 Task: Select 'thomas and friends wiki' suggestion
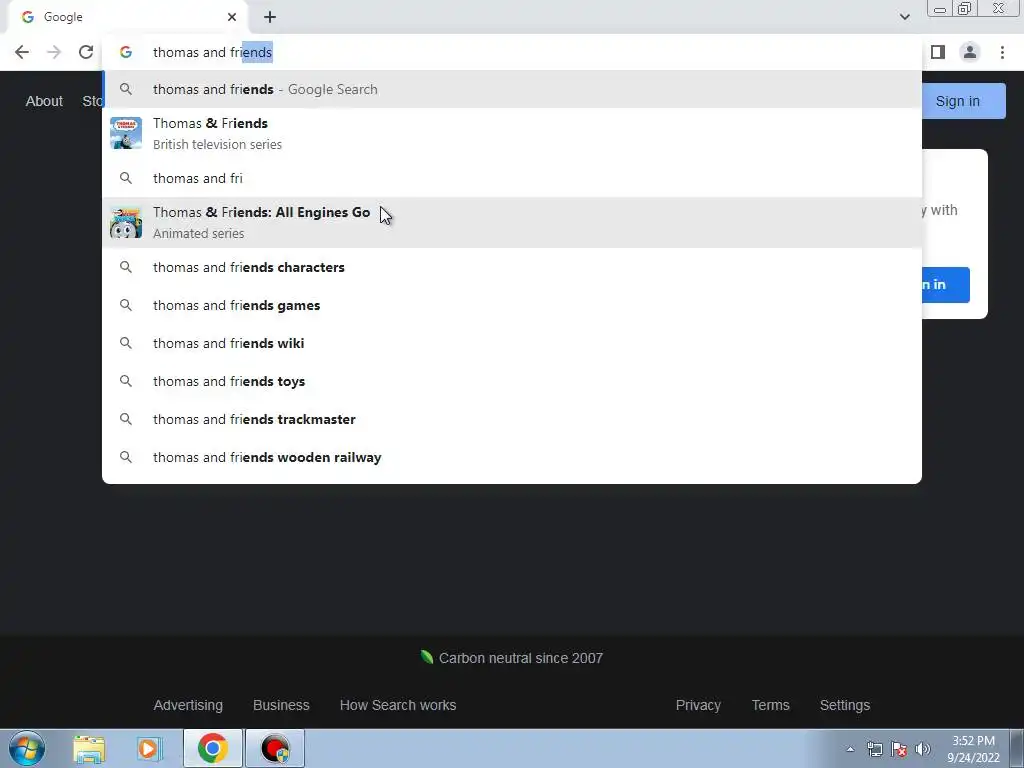pyautogui.click(x=512, y=344)
